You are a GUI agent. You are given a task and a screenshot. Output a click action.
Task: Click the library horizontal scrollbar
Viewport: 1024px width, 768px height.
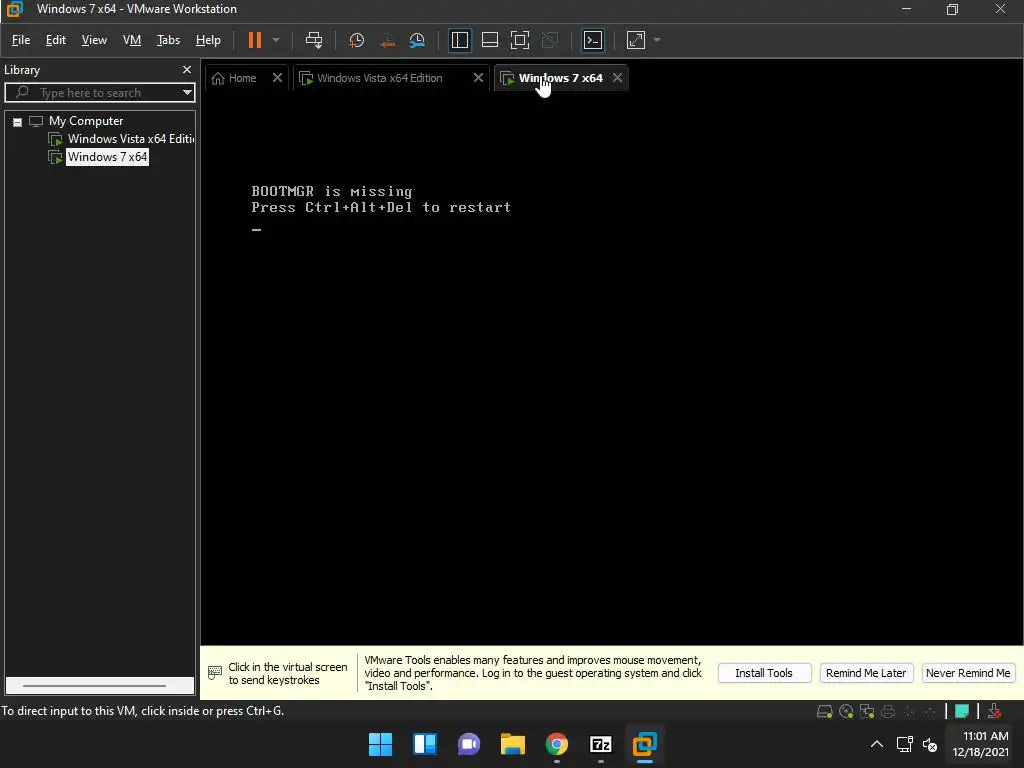[x=95, y=686]
